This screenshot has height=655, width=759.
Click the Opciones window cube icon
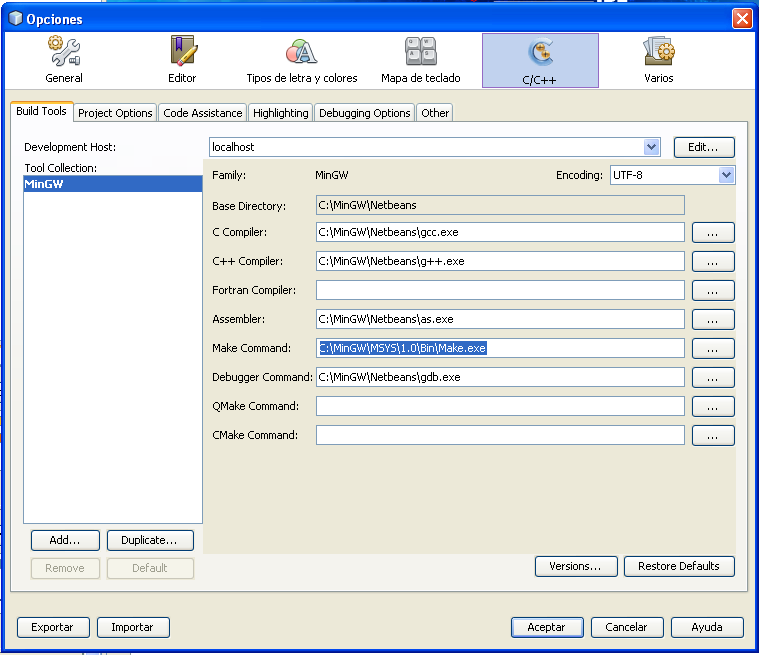15,18
